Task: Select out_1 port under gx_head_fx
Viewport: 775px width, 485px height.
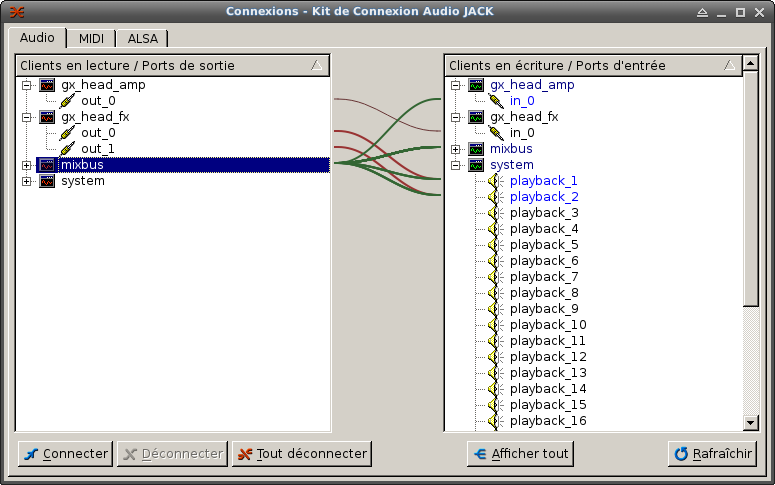Action: pos(98,149)
